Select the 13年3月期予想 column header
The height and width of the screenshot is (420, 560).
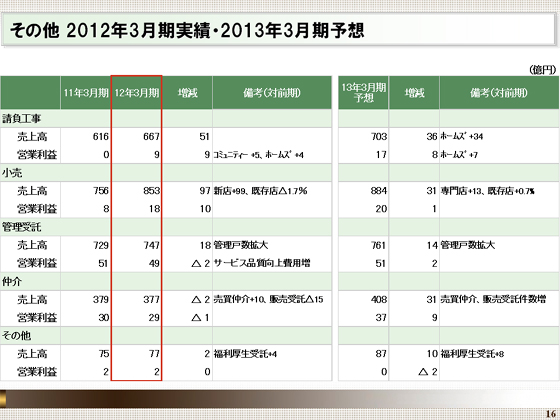(x=364, y=92)
